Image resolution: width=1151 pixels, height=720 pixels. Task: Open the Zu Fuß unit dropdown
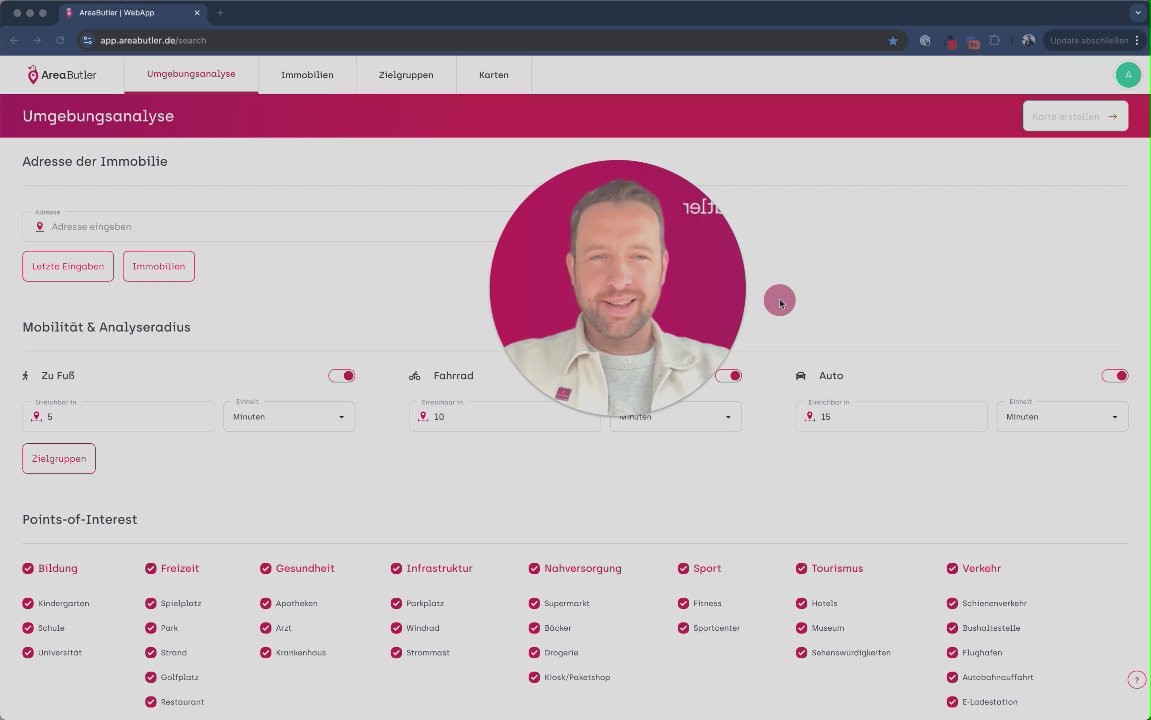(289, 416)
